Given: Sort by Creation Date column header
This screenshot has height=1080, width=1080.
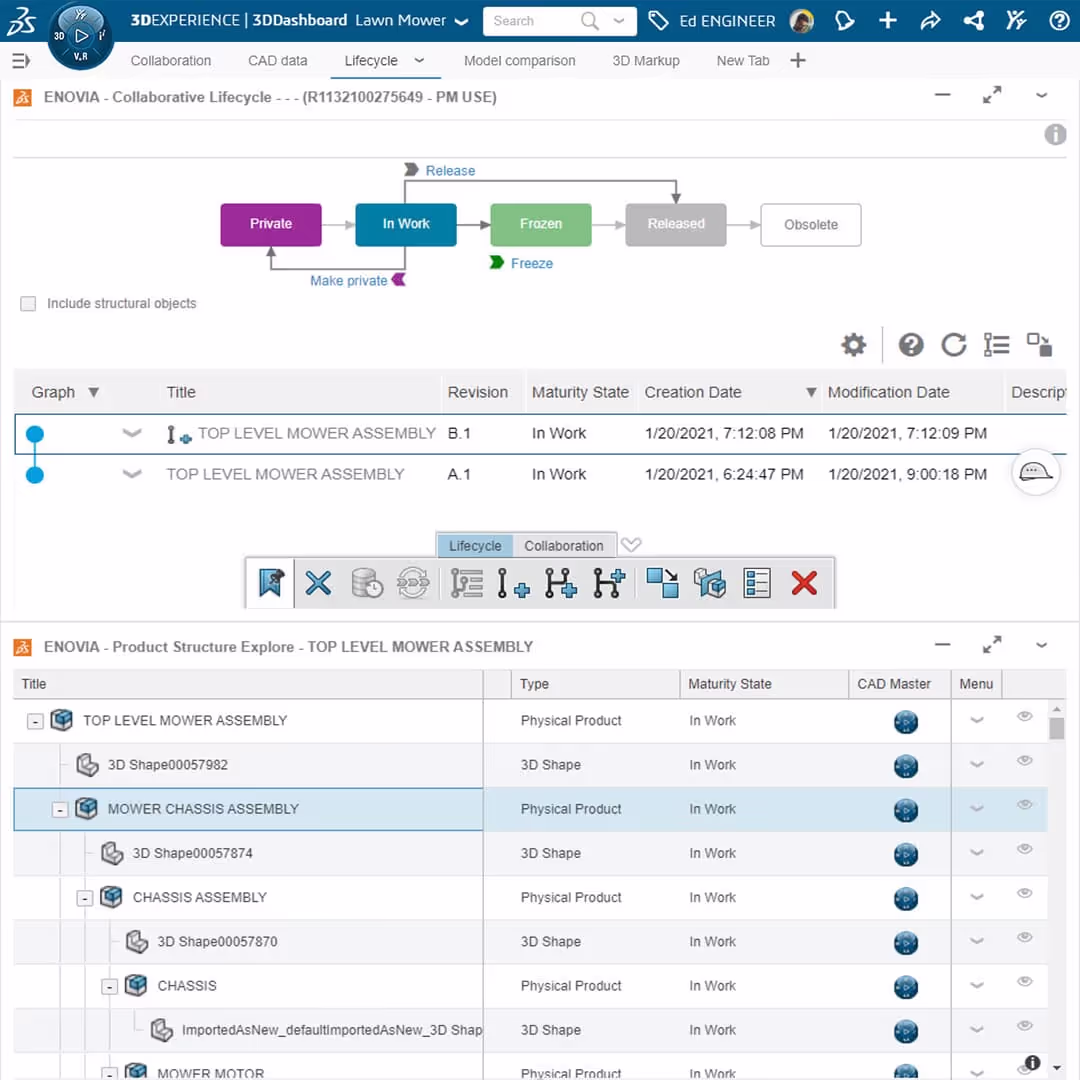Looking at the screenshot, I should pyautogui.click(x=692, y=392).
